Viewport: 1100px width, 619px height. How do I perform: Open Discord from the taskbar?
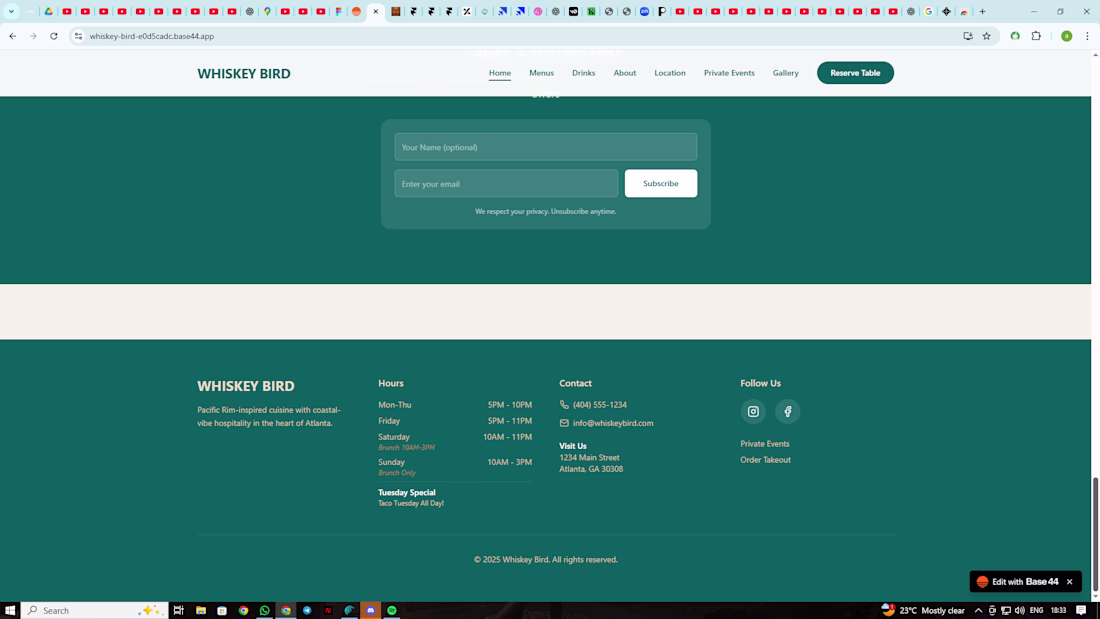click(370, 611)
